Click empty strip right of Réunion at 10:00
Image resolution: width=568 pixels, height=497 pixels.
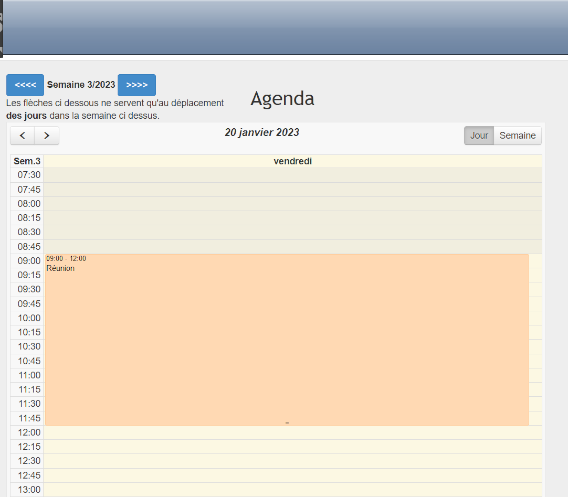point(535,318)
